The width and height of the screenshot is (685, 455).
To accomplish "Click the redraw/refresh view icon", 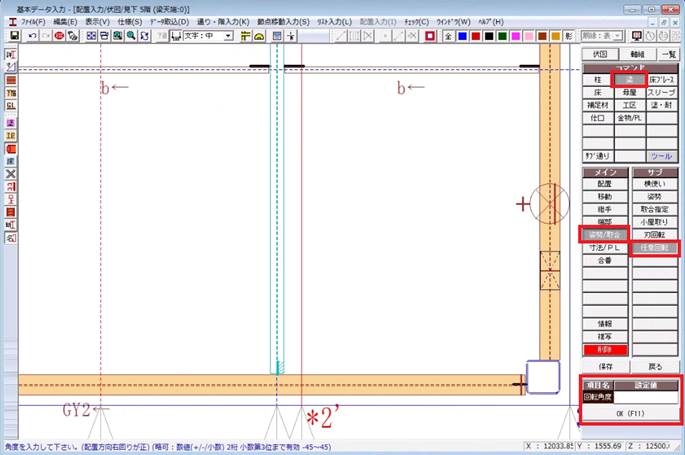I will pyautogui.click(x=144, y=36).
